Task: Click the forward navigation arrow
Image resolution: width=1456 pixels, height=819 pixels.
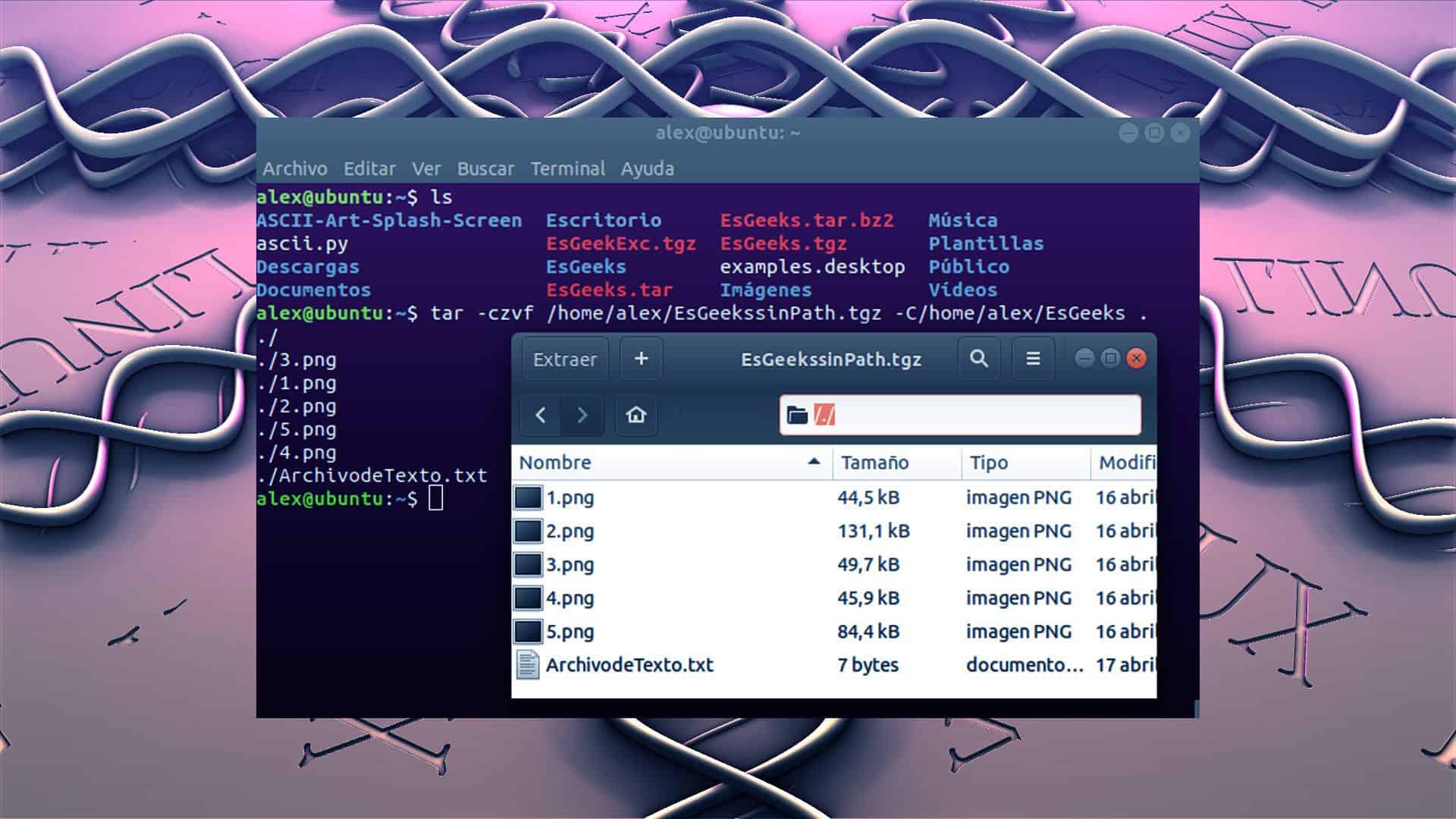Action: click(581, 415)
